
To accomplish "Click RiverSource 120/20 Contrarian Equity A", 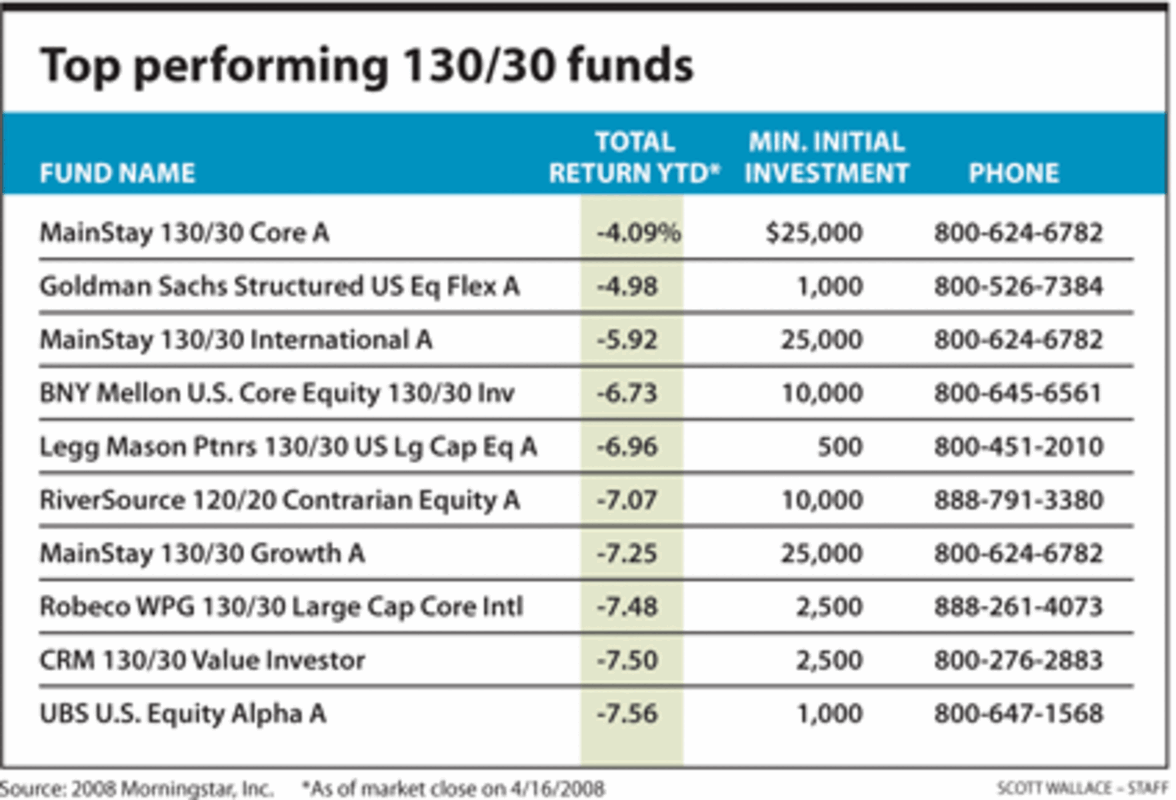I will [279, 500].
